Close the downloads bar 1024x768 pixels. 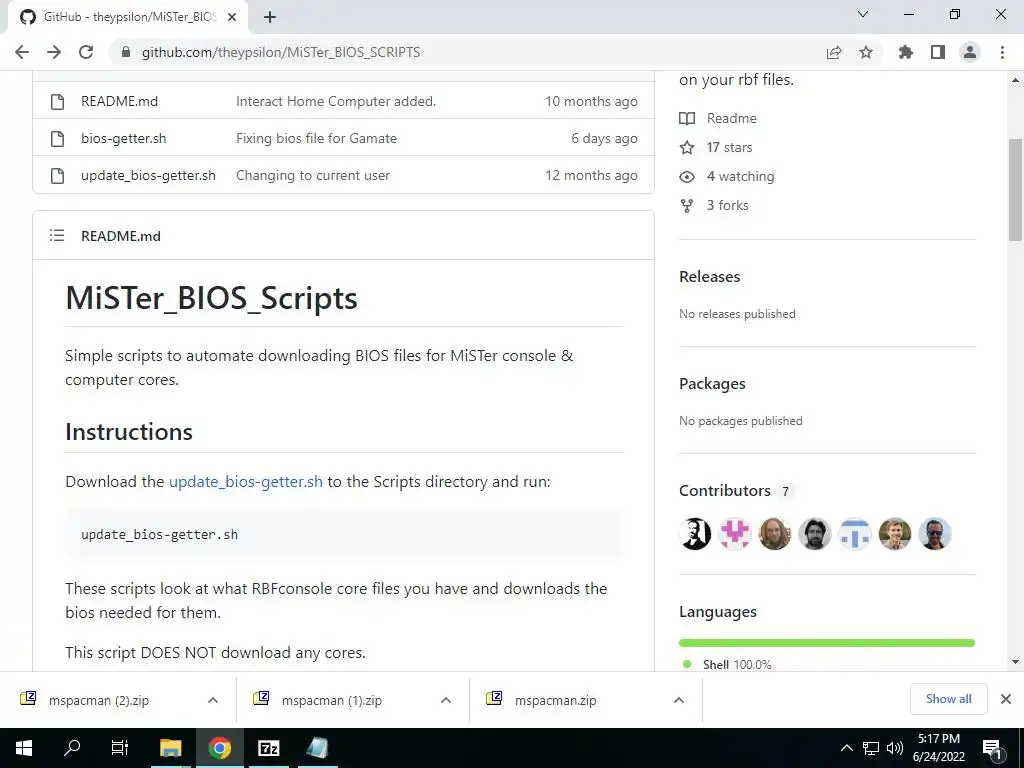coord(1006,699)
